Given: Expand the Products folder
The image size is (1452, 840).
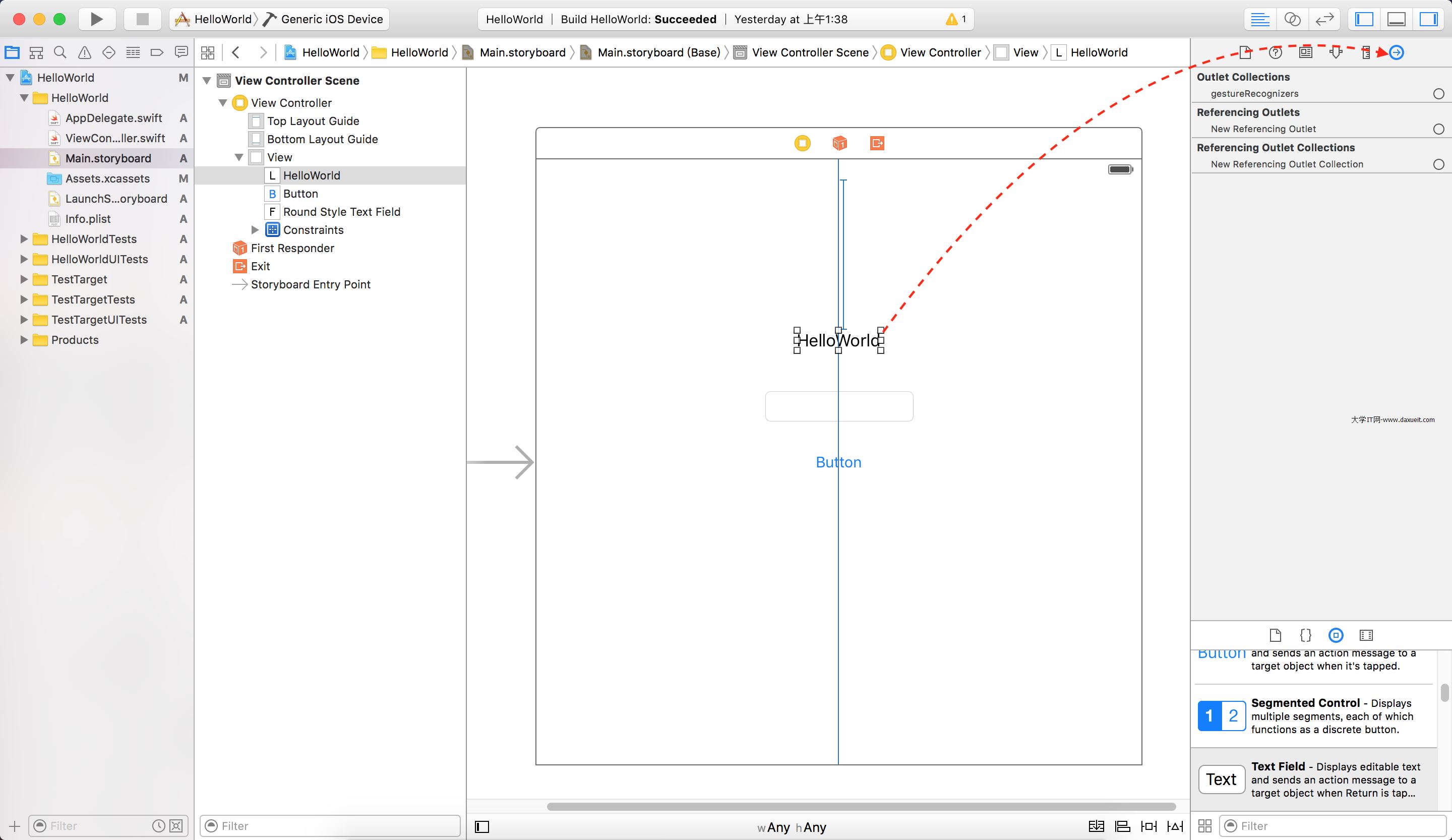Looking at the screenshot, I should 24,340.
